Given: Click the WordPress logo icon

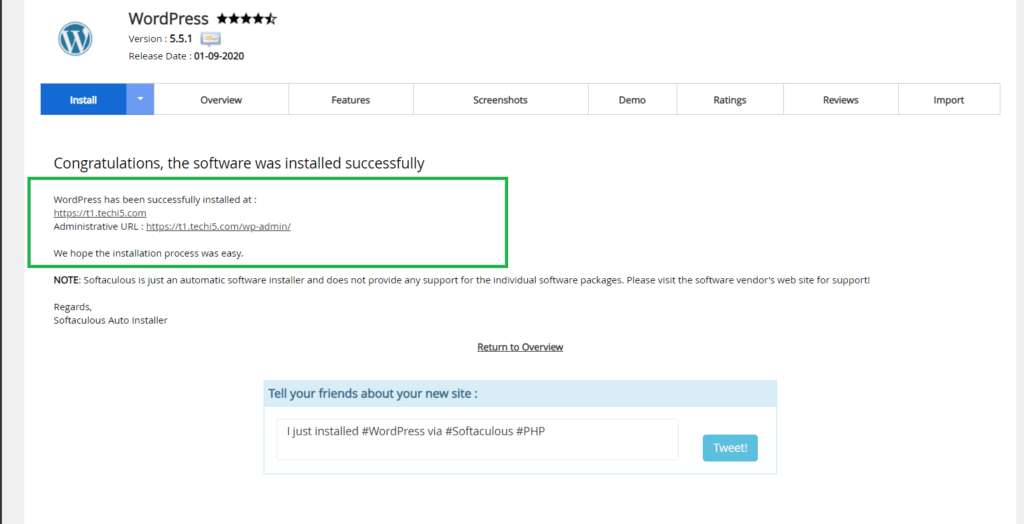Looking at the screenshot, I should [x=75, y=39].
